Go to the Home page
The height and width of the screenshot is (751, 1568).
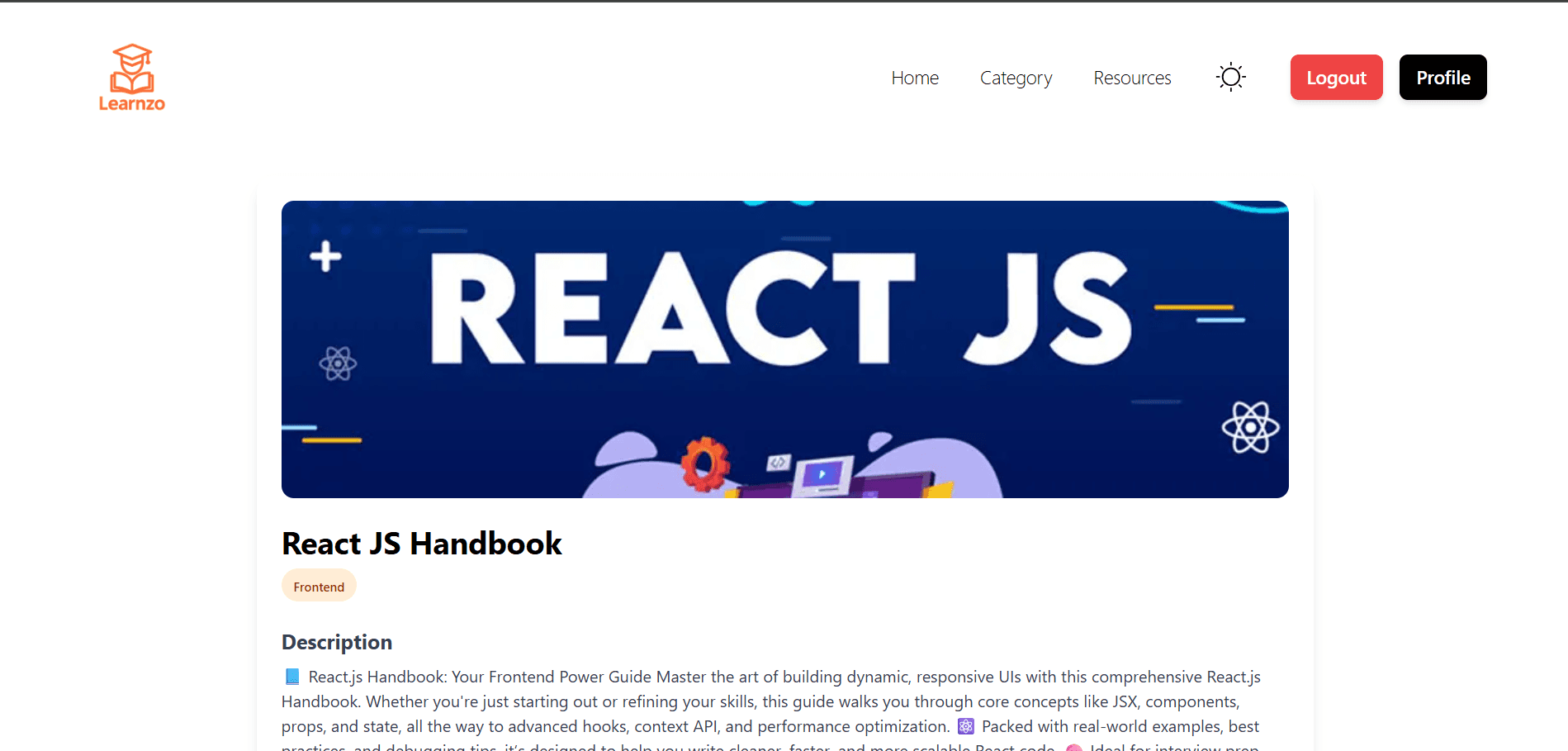point(915,78)
